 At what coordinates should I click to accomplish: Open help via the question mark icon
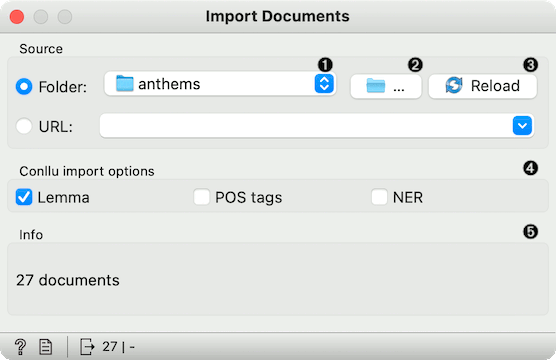21,347
